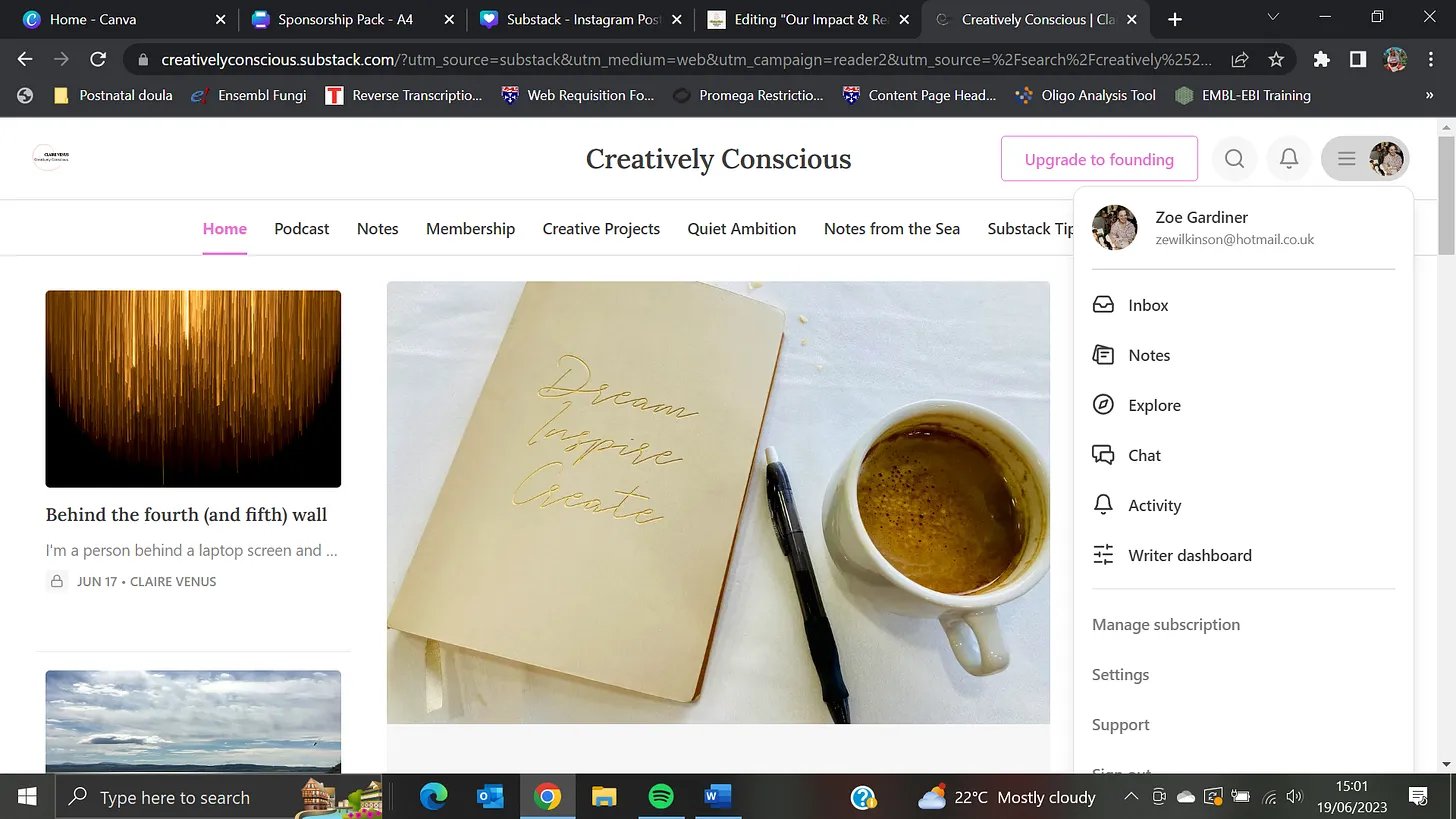This screenshot has height=819, width=1456.
Task: Select the Creative Projects tab
Action: point(601,228)
